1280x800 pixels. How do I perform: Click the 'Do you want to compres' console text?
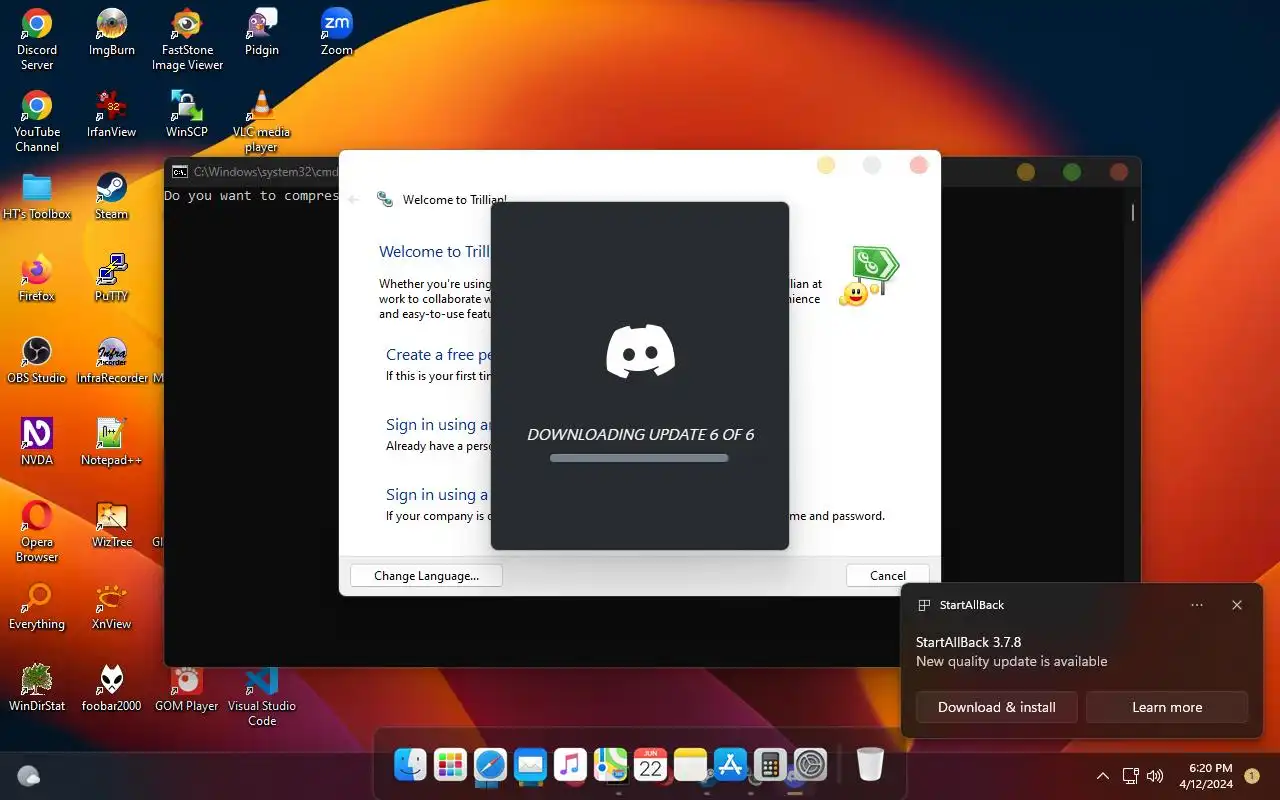coord(251,196)
